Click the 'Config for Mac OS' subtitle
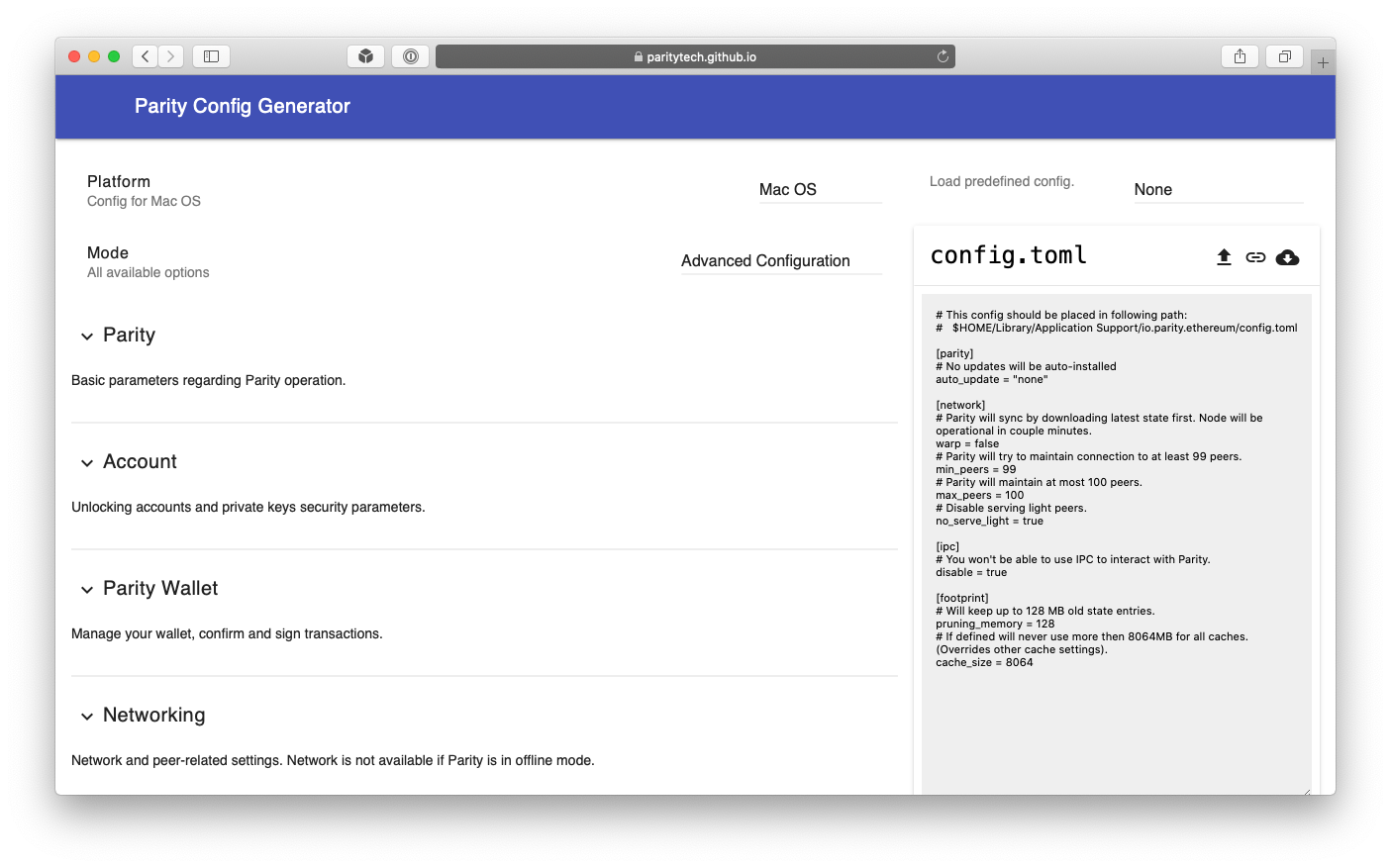Screen dimensions: 1391x868 point(144,201)
